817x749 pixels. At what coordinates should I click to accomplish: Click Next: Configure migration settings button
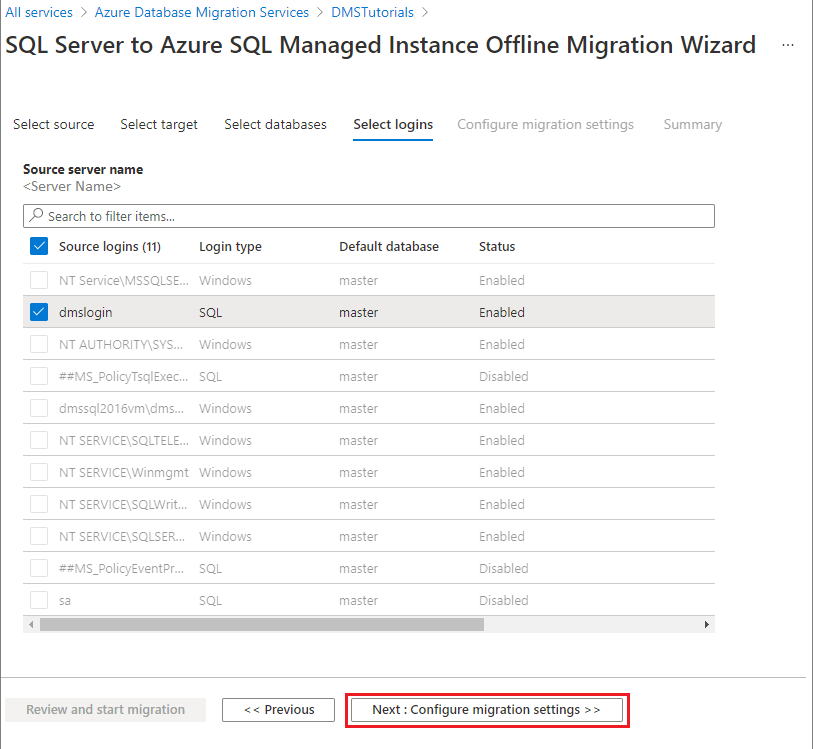click(x=486, y=710)
